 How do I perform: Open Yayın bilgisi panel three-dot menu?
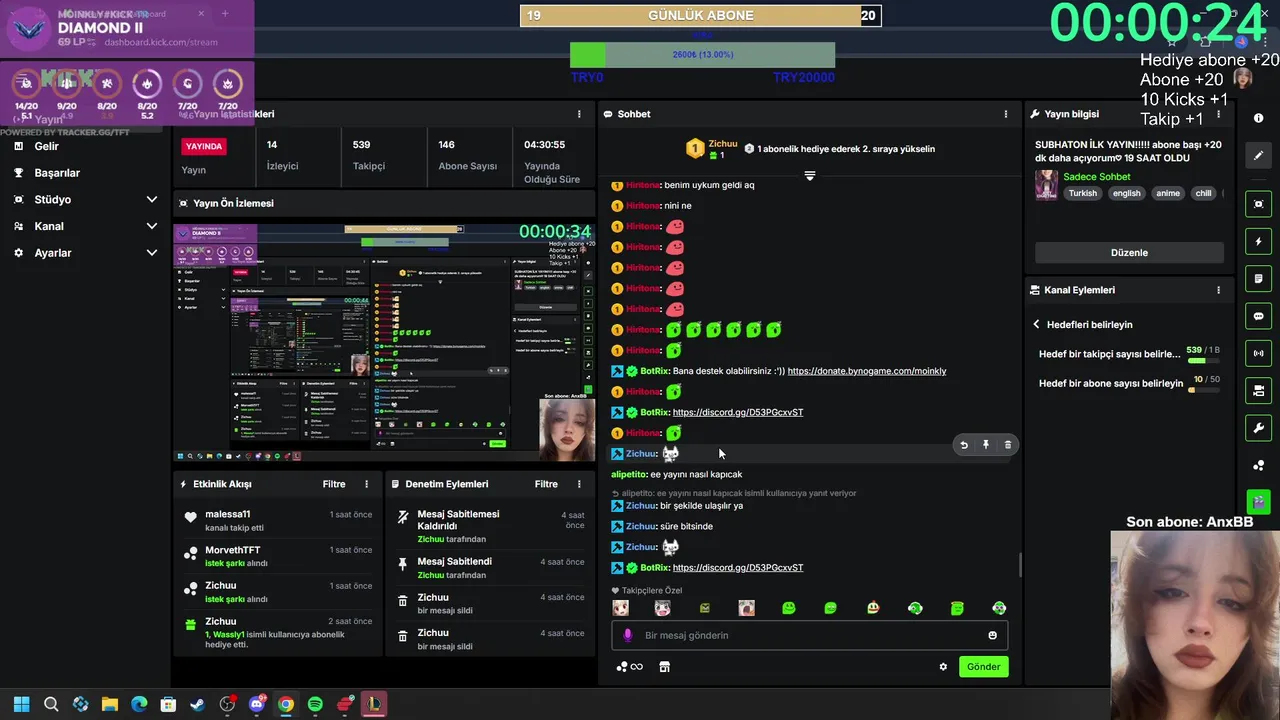pos(1218,114)
